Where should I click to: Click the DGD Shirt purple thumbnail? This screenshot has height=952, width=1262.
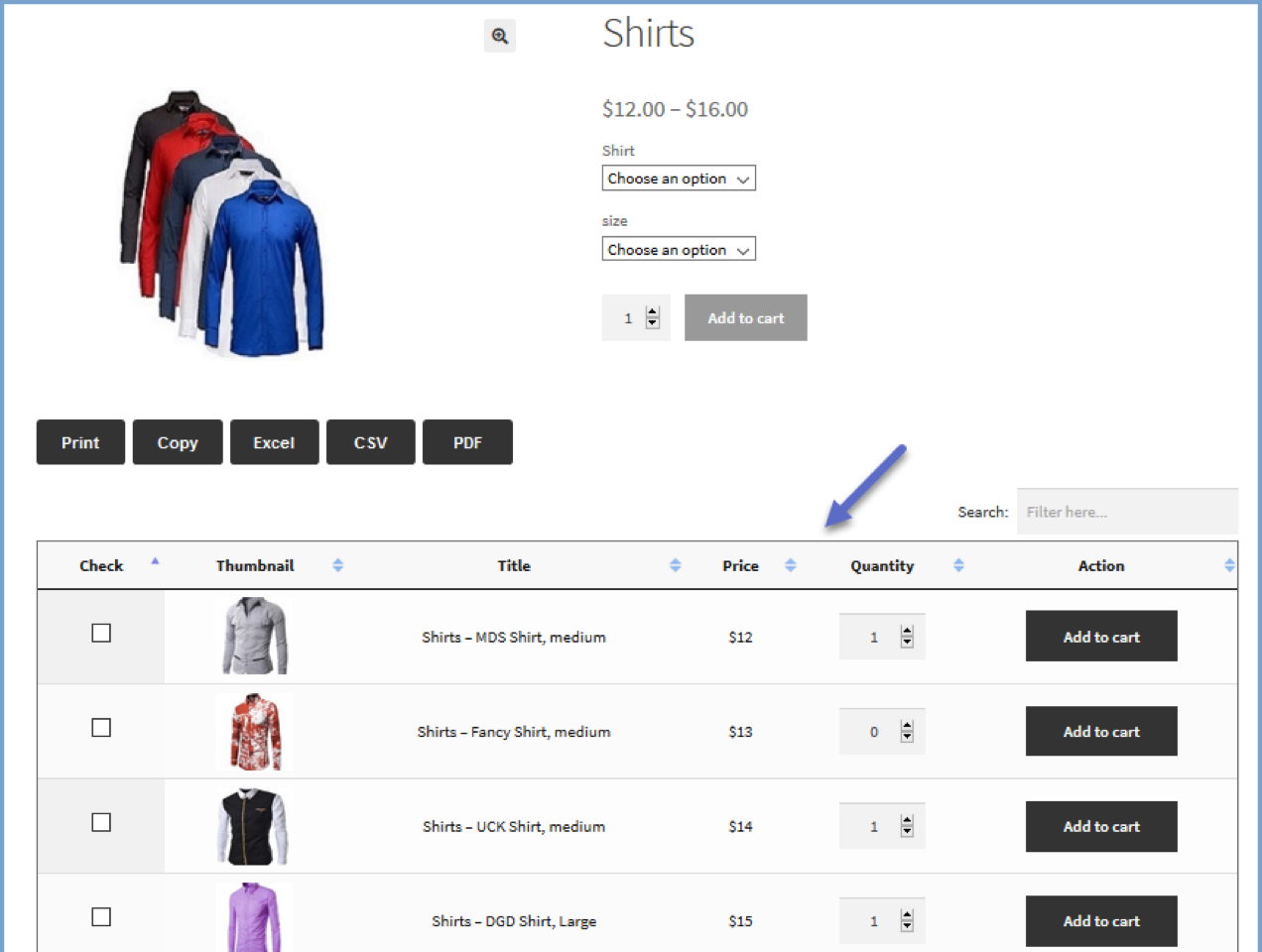click(x=254, y=918)
